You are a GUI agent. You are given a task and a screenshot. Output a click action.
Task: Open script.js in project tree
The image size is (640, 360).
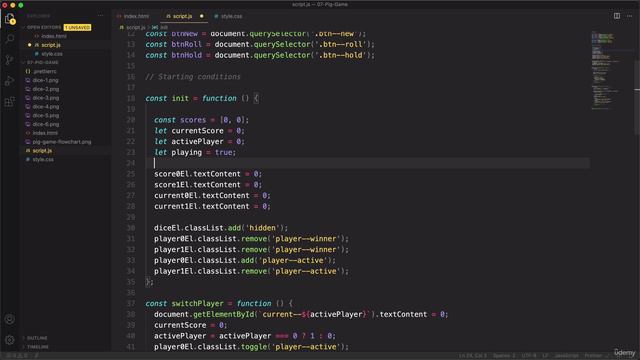(x=42, y=151)
